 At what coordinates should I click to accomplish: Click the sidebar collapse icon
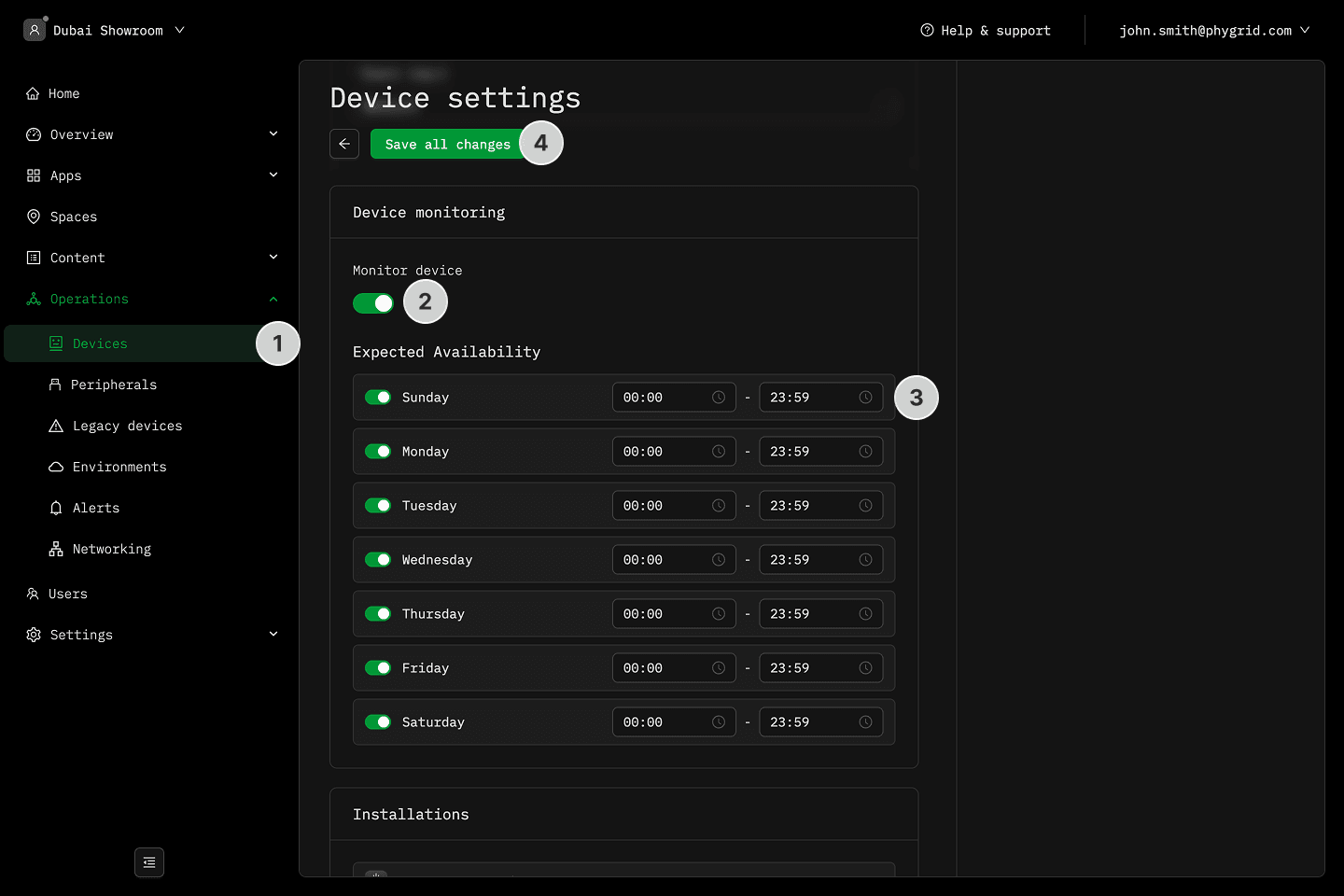(x=149, y=862)
